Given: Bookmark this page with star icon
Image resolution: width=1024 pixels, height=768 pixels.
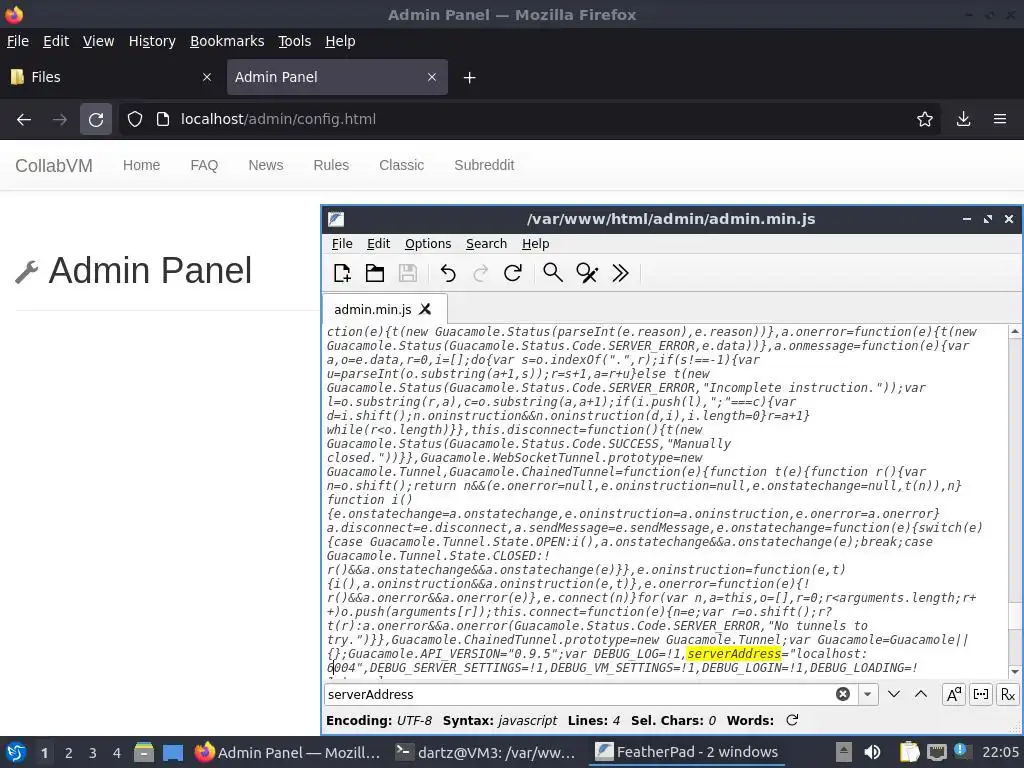Looking at the screenshot, I should [924, 119].
